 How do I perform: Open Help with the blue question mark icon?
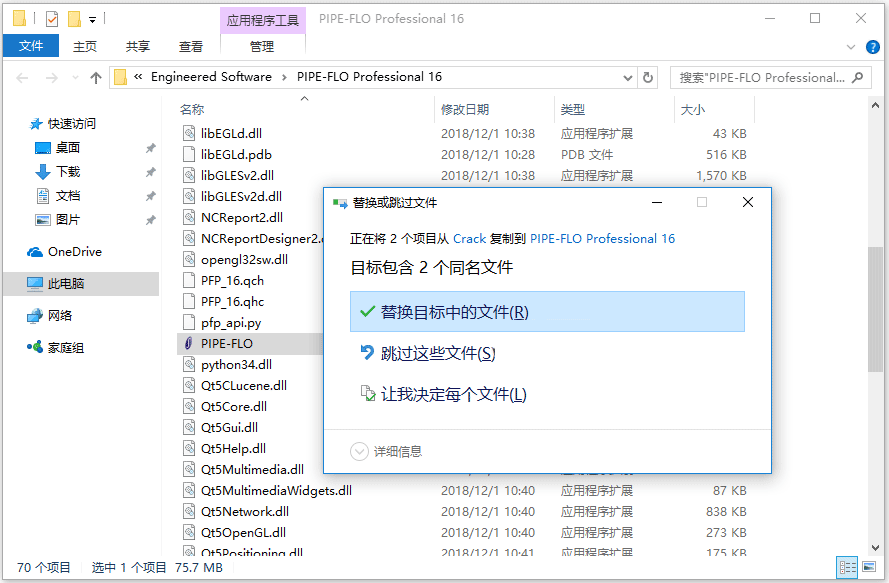coord(873,47)
